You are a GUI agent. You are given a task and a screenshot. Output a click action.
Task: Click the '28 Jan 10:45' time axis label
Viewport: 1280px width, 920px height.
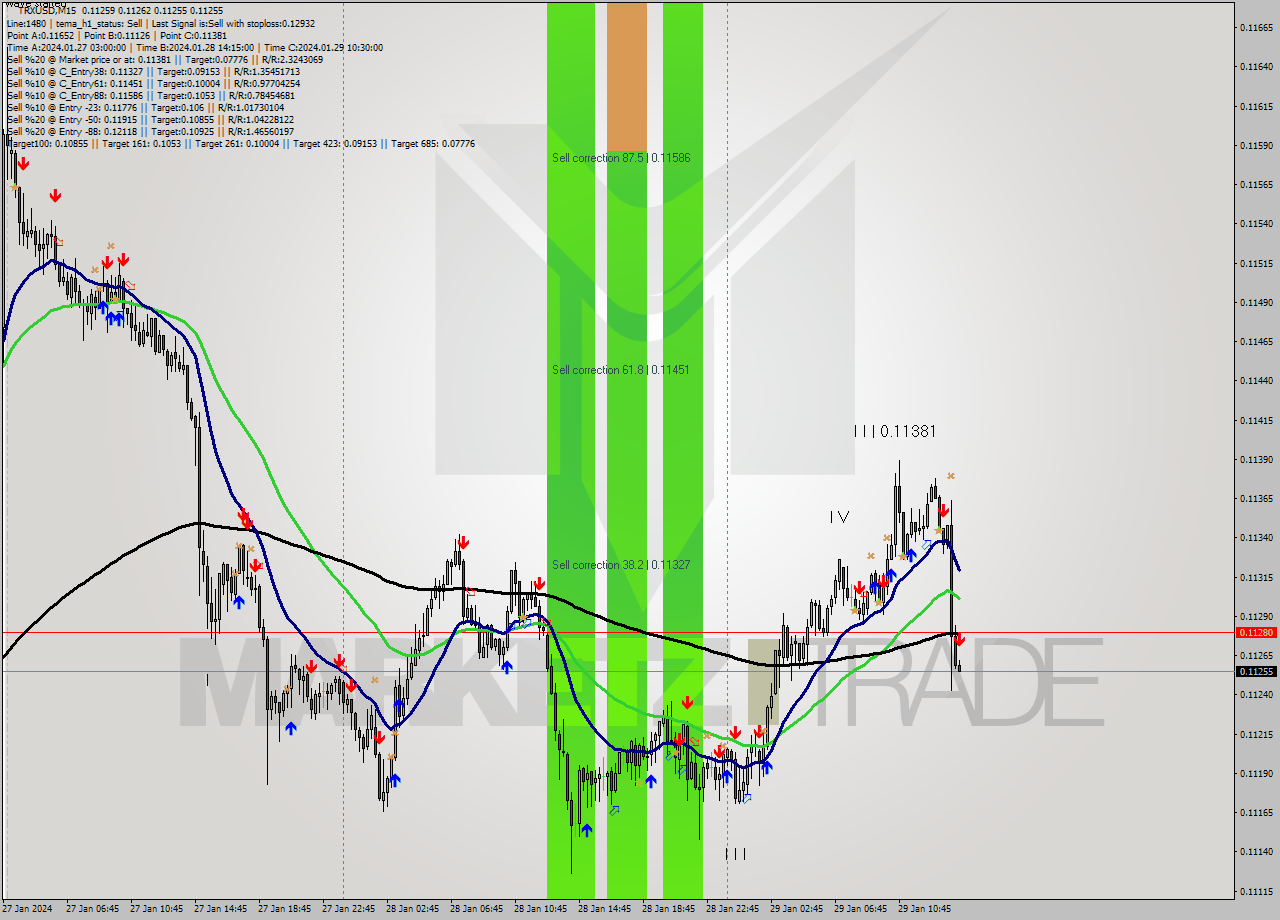click(541, 909)
